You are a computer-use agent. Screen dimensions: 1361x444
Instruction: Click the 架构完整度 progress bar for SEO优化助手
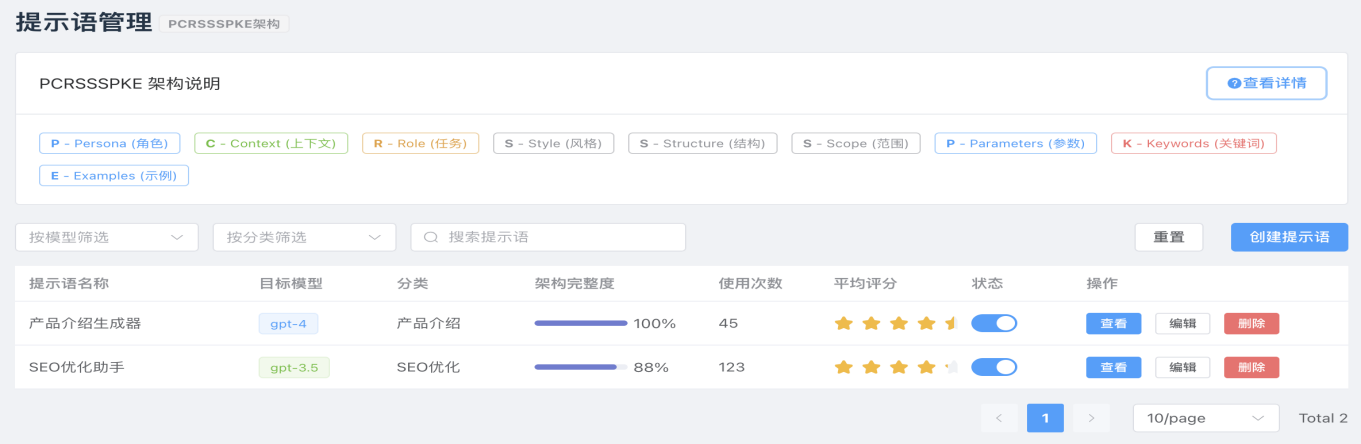pos(580,368)
